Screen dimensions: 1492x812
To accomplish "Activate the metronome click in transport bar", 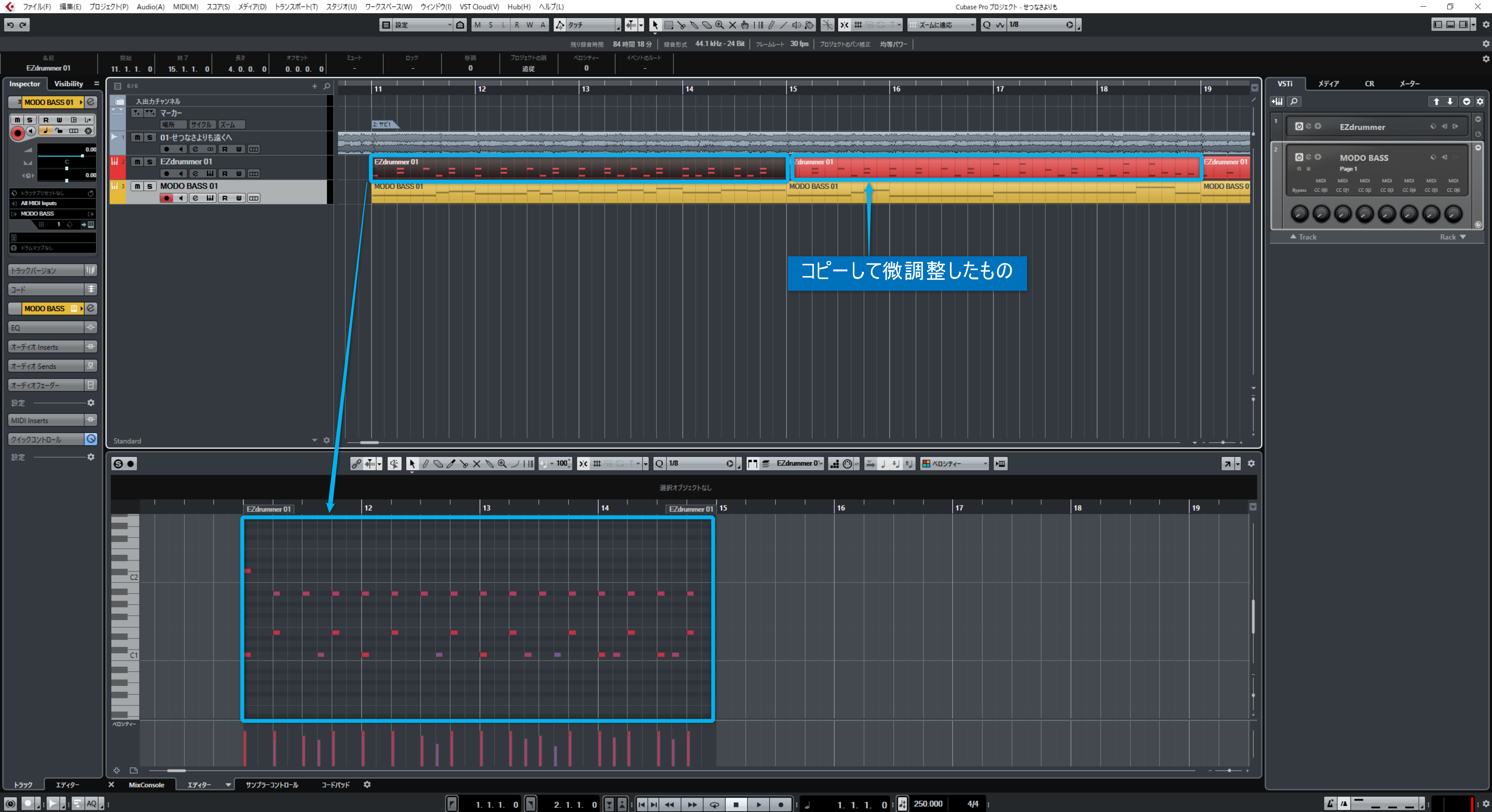I will click(1330, 804).
